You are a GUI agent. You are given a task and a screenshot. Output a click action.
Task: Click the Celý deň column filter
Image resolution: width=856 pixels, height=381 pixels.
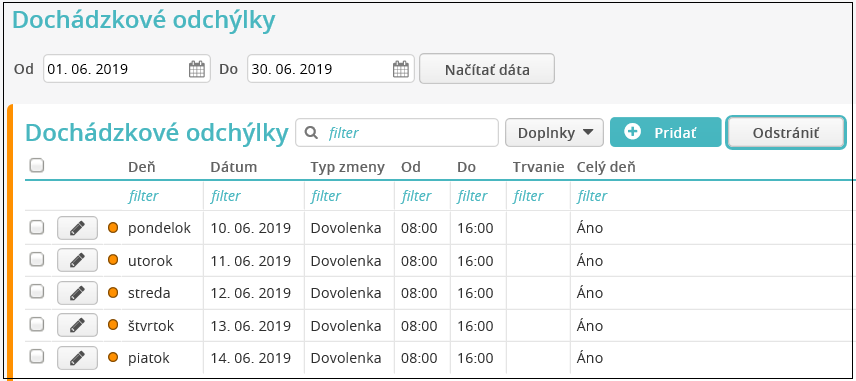coord(592,196)
